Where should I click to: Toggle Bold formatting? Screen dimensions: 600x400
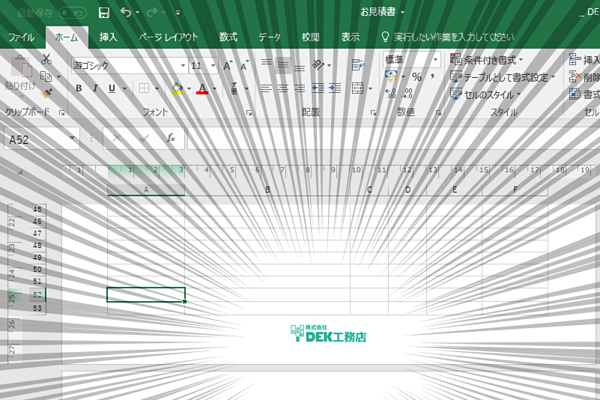click(78, 88)
